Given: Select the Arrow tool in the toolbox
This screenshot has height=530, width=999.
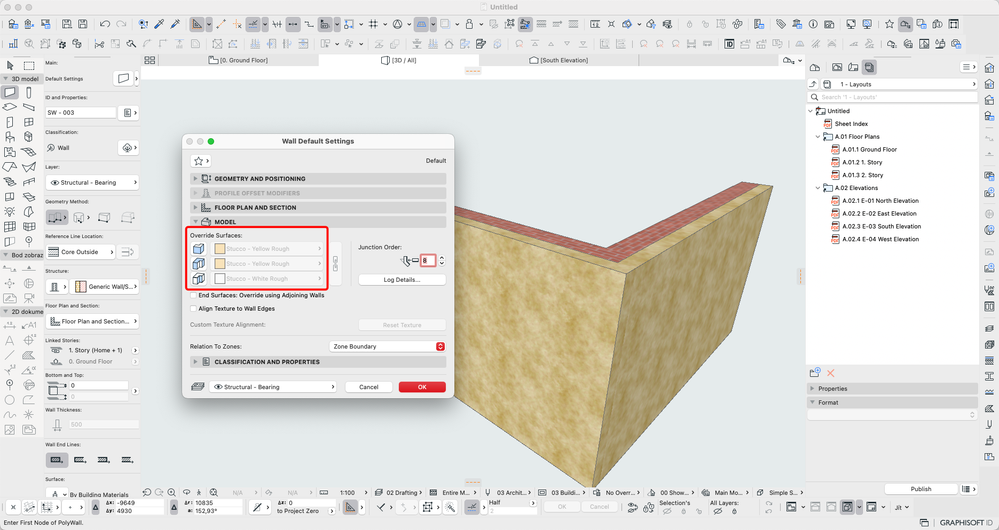Looking at the screenshot, I should click(10, 66).
